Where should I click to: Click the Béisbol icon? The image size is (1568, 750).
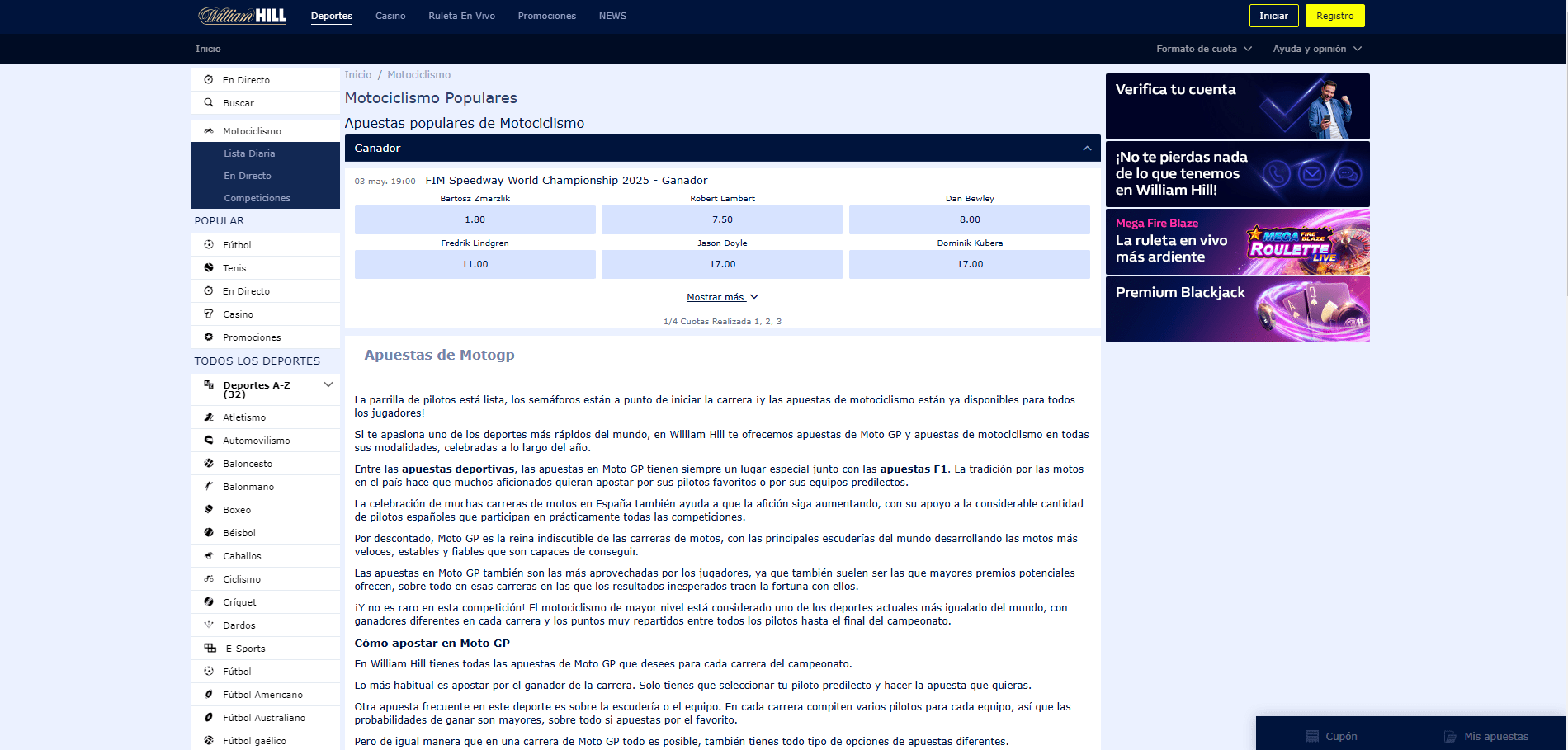[x=209, y=533]
